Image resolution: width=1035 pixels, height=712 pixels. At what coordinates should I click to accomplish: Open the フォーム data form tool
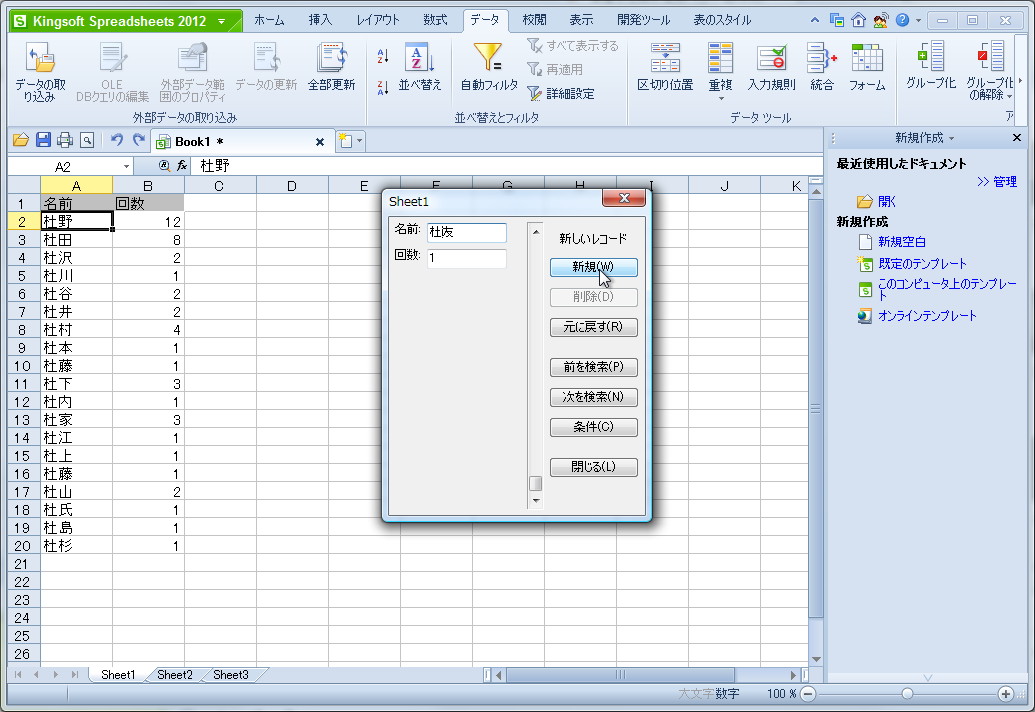867,67
